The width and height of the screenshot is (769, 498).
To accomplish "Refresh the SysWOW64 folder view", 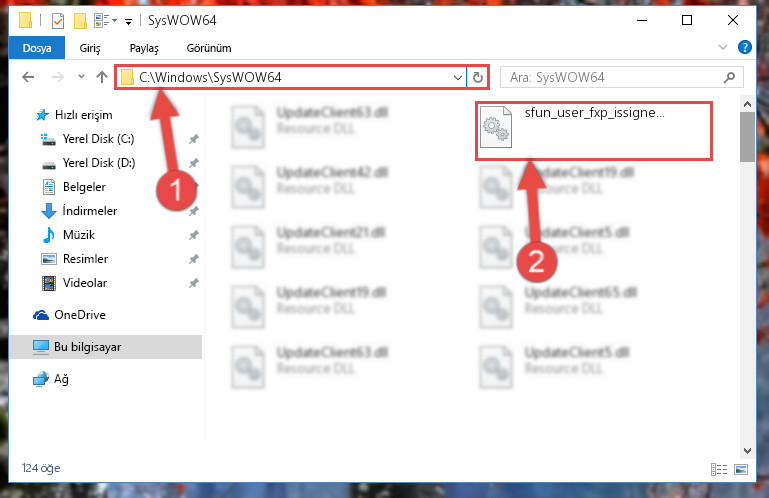I will (x=478, y=78).
